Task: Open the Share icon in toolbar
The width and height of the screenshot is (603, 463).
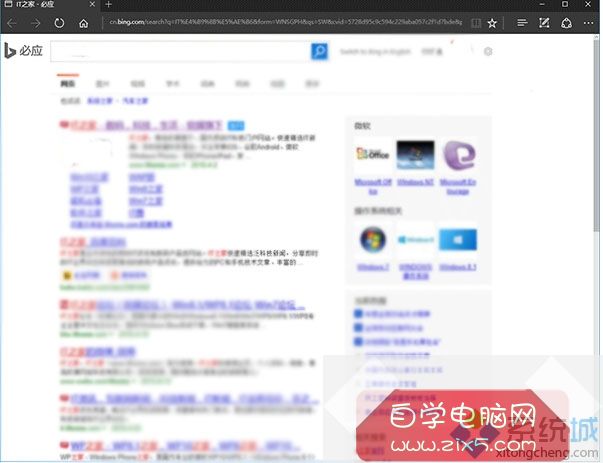Action: click(566, 23)
